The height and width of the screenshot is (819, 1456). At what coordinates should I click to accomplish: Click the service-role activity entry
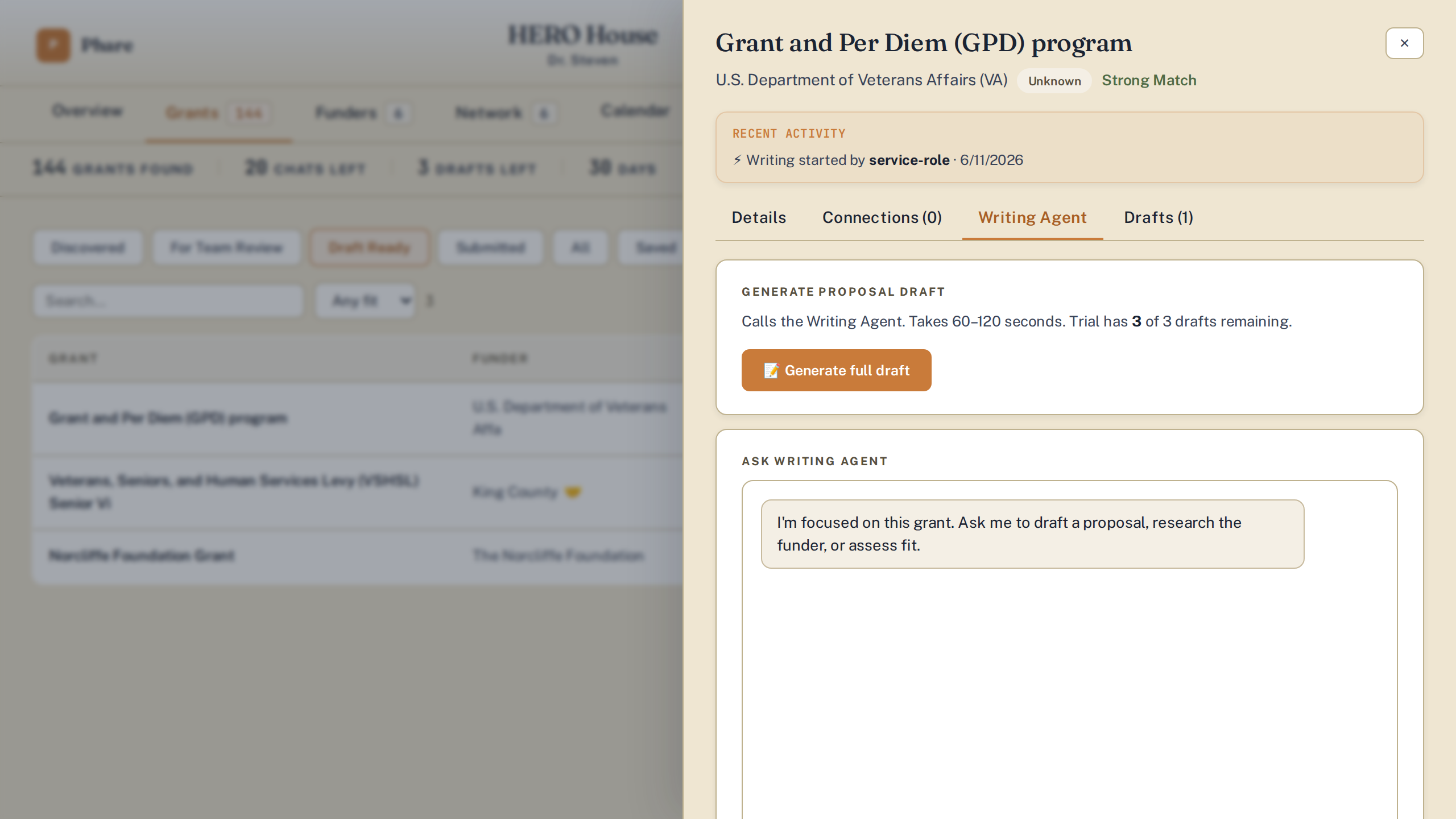[x=878, y=160]
